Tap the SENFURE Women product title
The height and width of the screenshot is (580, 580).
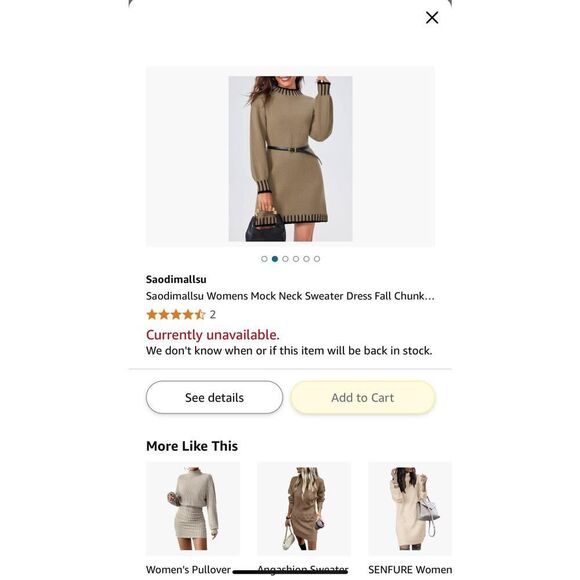tap(410, 570)
